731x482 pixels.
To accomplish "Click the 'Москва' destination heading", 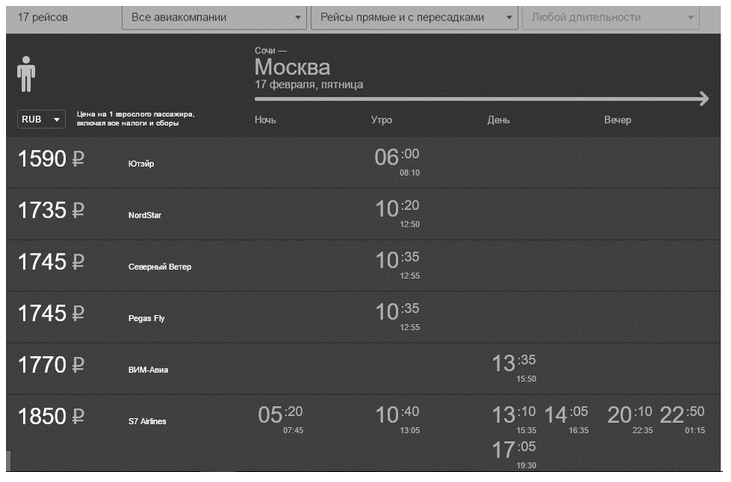I will point(292,67).
